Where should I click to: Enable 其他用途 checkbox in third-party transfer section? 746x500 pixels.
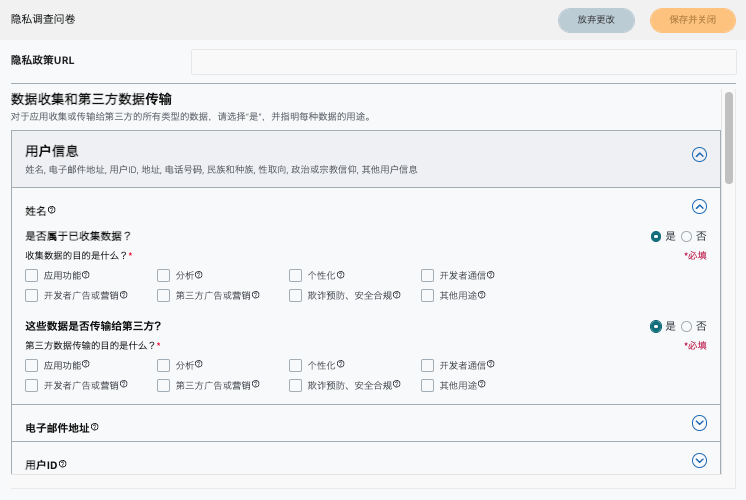[428, 385]
